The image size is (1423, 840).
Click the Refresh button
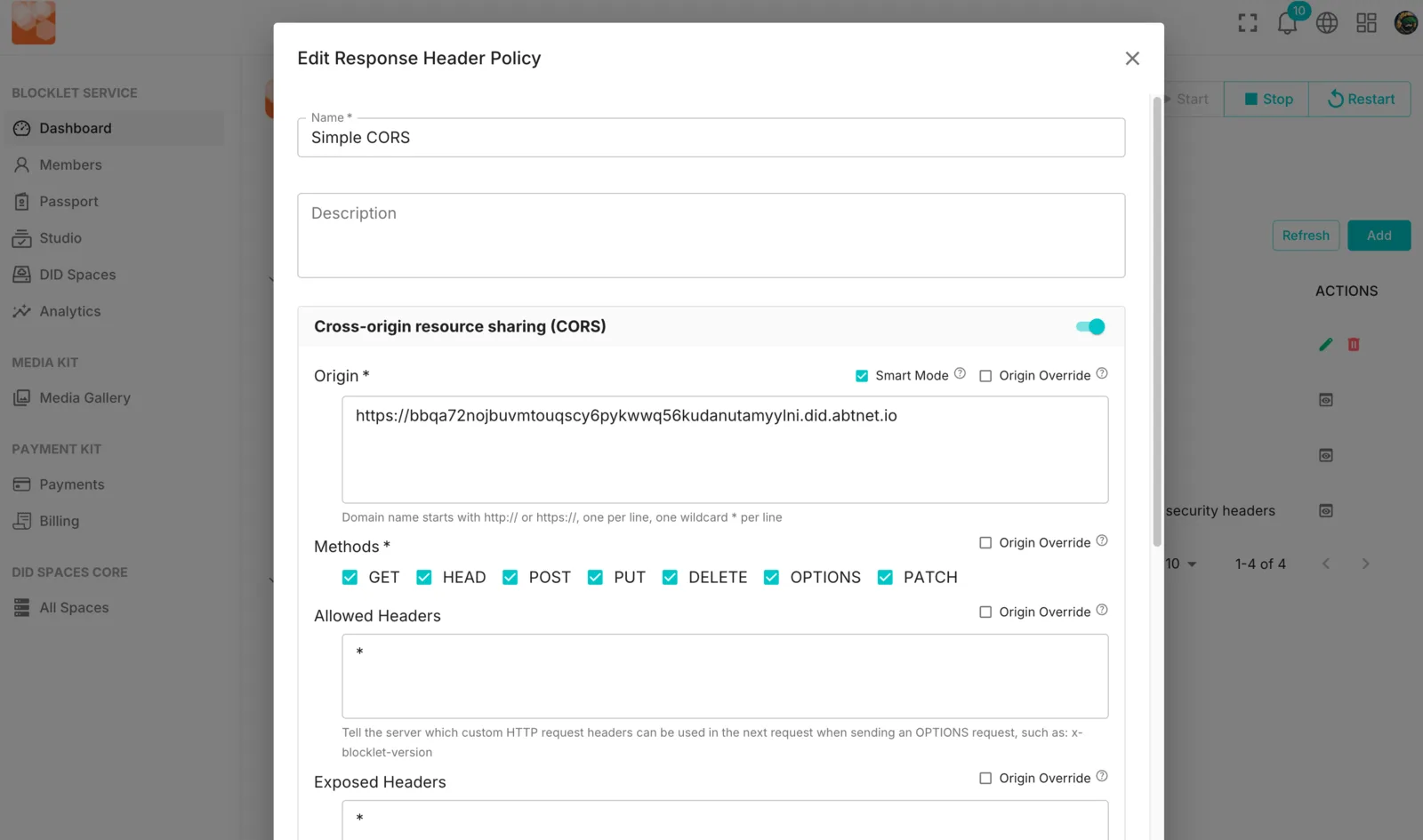click(1306, 236)
